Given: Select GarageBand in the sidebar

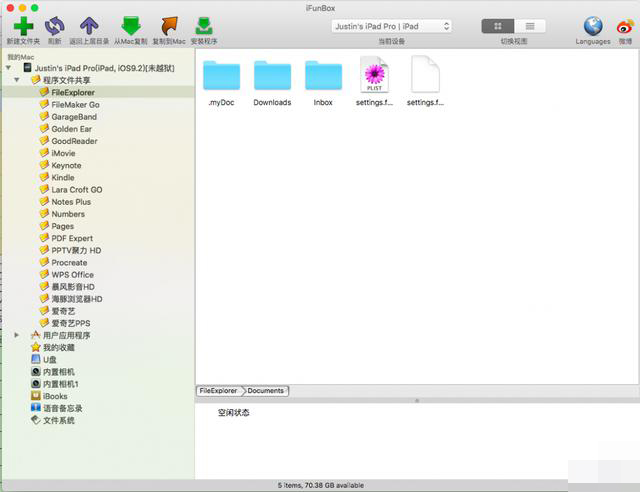Looking at the screenshot, I should [x=73, y=117].
